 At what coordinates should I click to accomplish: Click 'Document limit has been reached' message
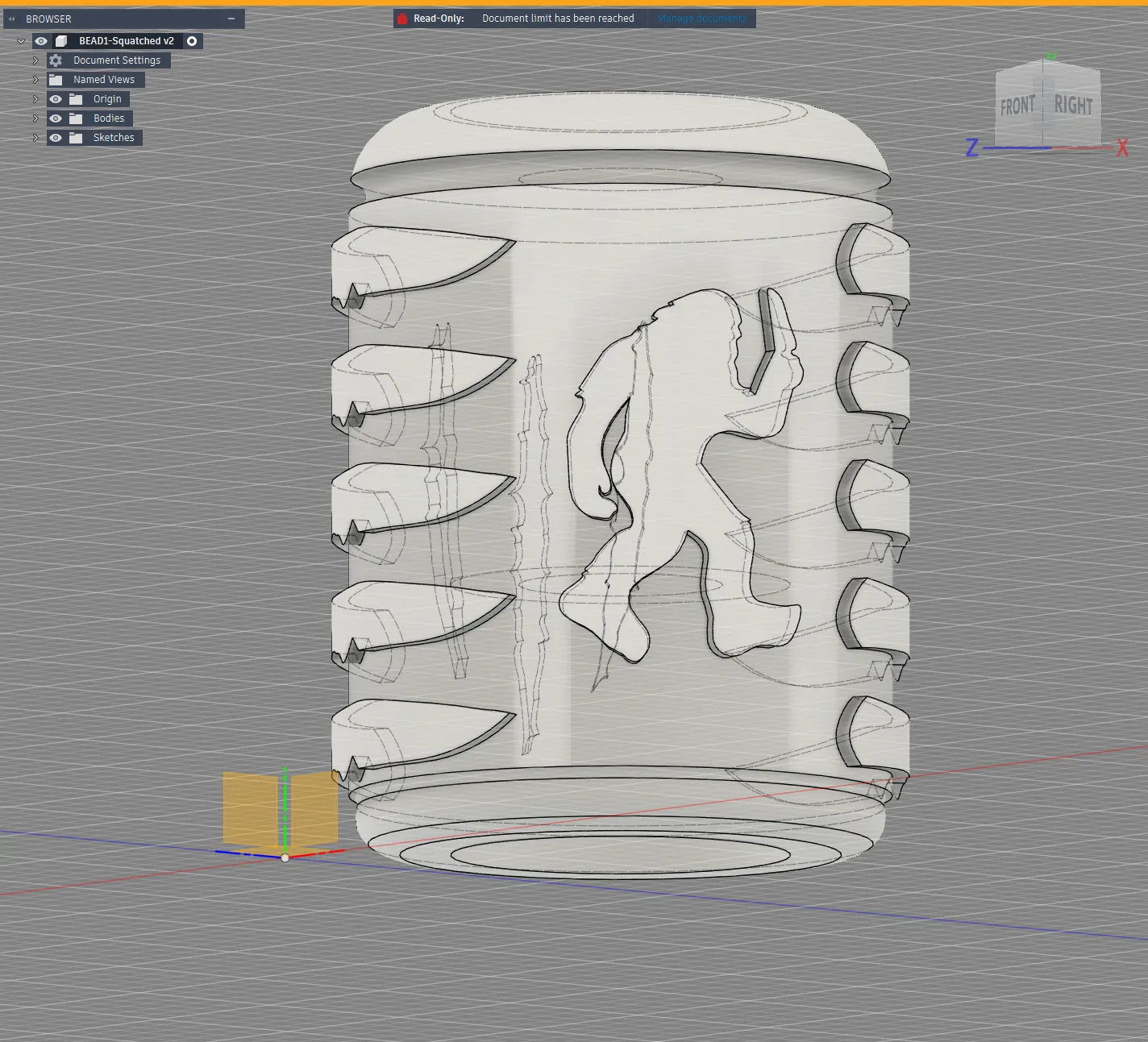click(558, 19)
